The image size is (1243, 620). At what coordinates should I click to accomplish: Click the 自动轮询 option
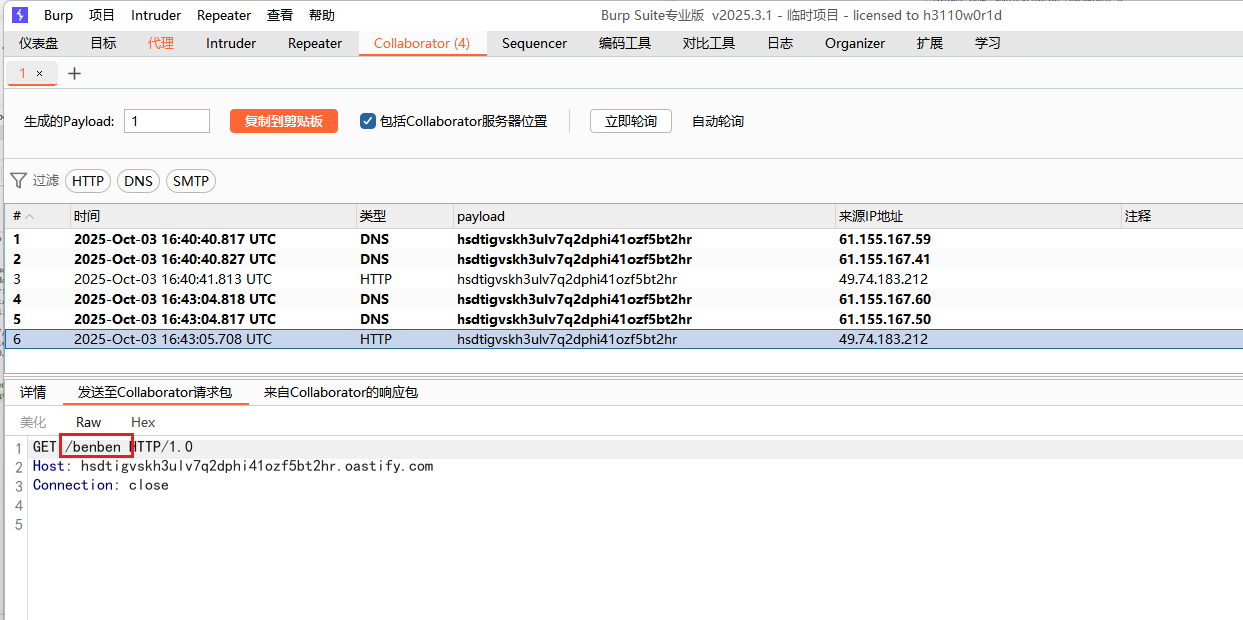(x=718, y=121)
